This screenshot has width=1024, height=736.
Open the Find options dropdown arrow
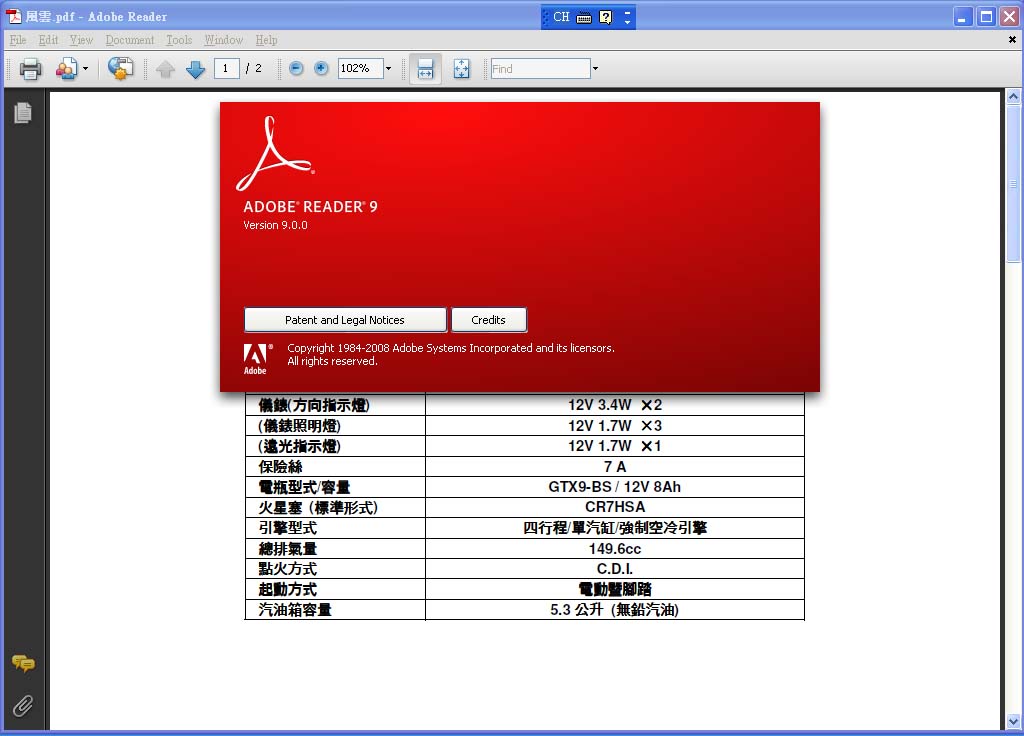pyautogui.click(x=595, y=69)
